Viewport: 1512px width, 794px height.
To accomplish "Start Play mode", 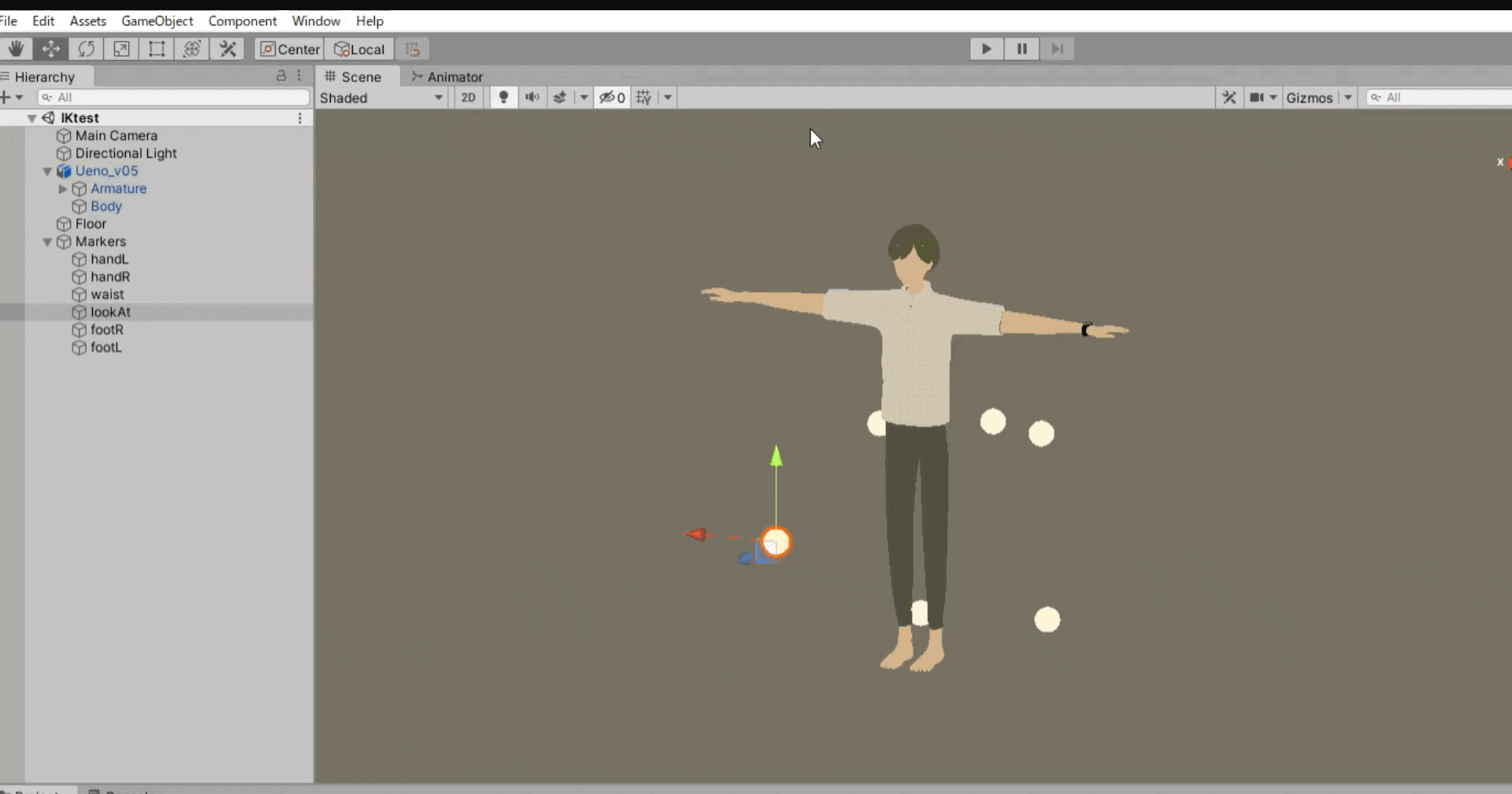I will (x=987, y=49).
